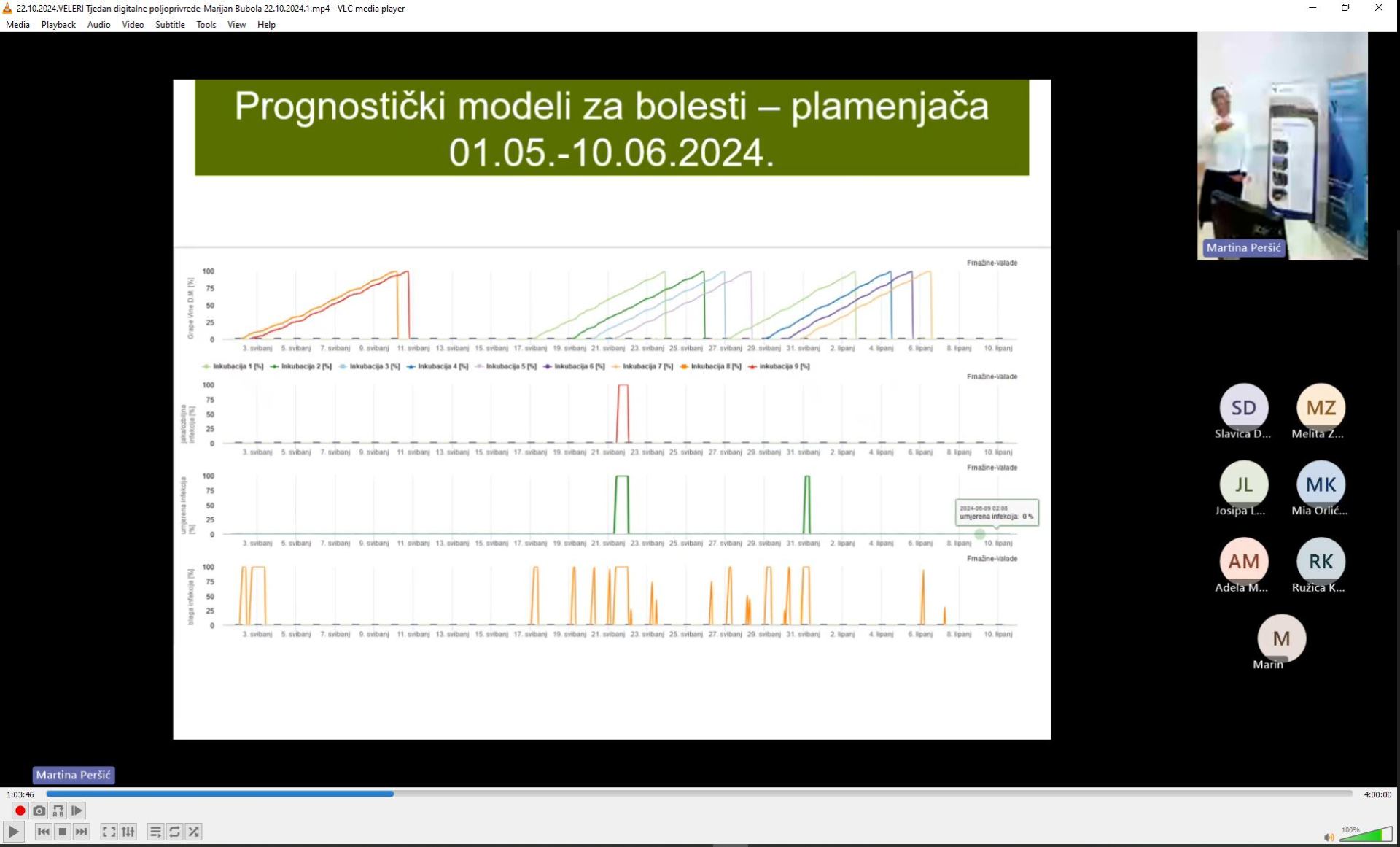This screenshot has height=847, width=1400.
Task: Jump to previous media track
Action: click(x=43, y=832)
